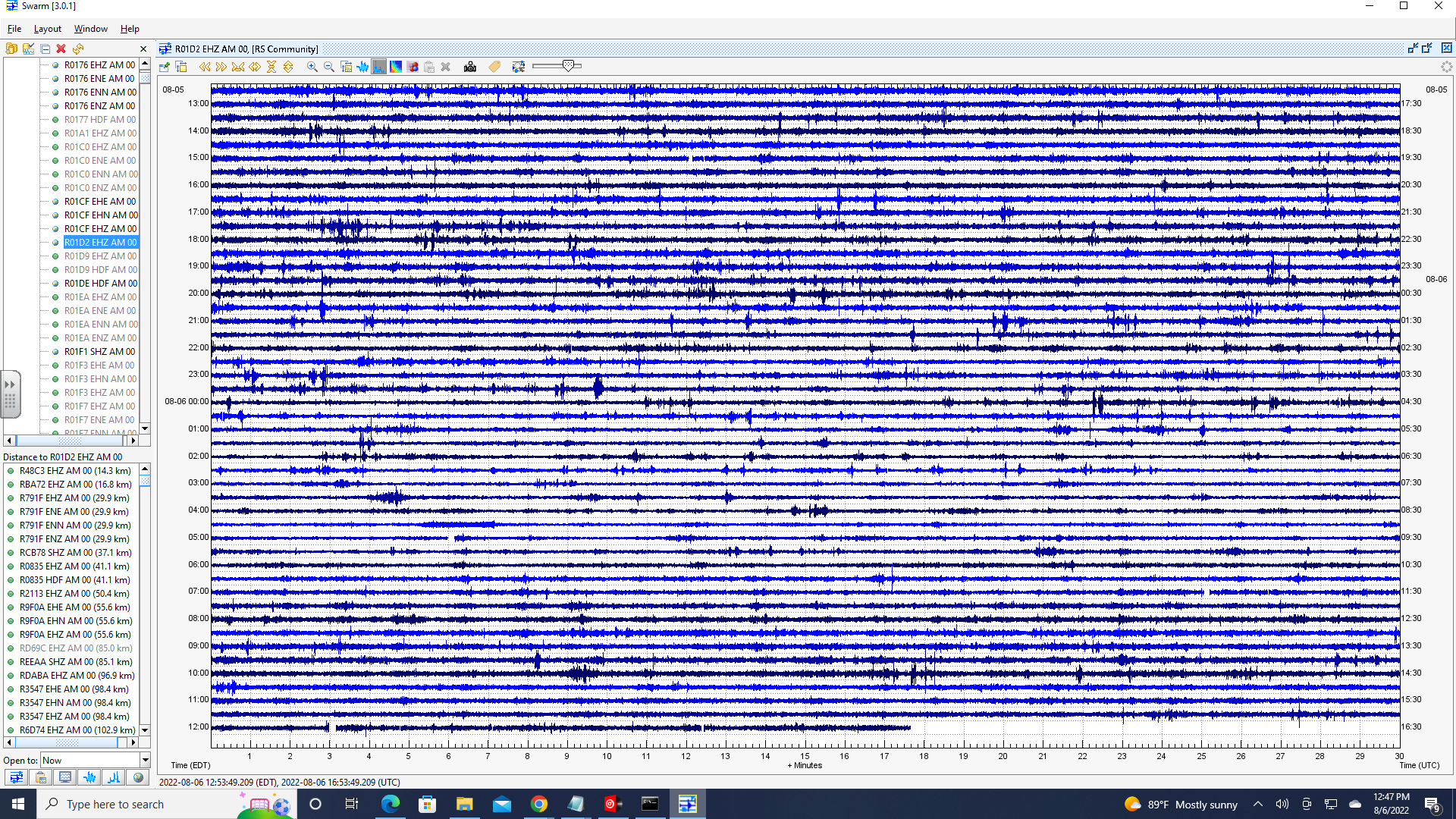Open the File menu
This screenshot has height=819, width=1456.
14,29
